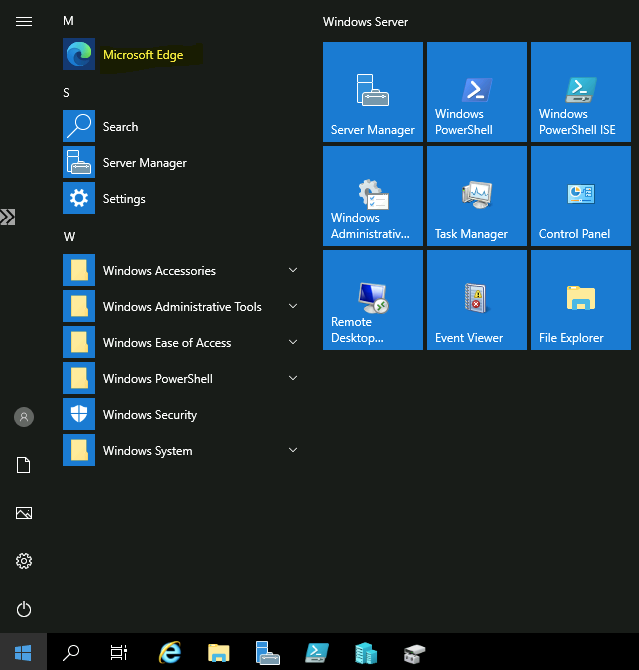The height and width of the screenshot is (670, 639).
Task: Open Server Manager in the app list
Action: (183, 162)
